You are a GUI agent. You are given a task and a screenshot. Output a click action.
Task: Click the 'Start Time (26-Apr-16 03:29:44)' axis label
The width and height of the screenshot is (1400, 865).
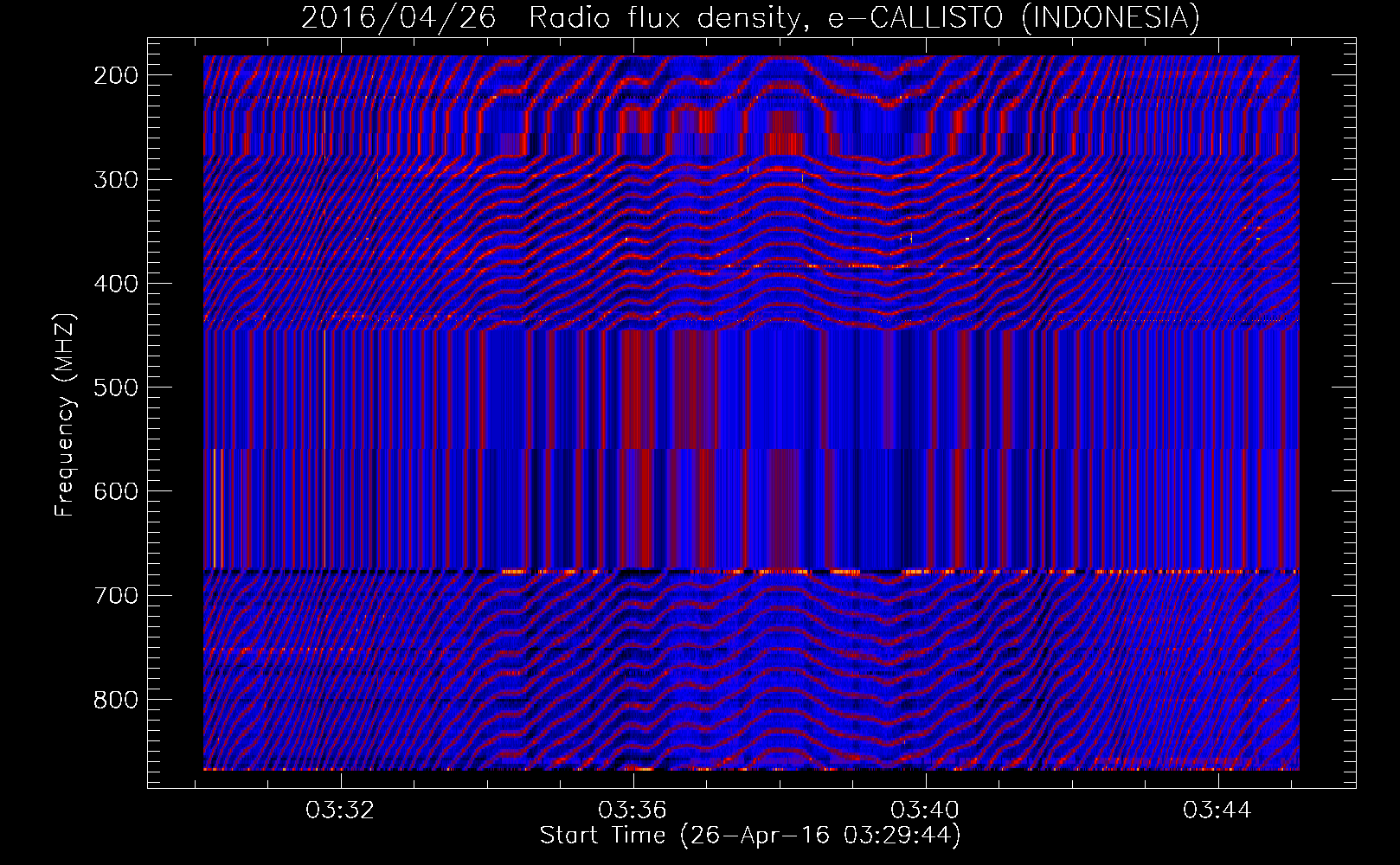pyautogui.click(x=750, y=836)
